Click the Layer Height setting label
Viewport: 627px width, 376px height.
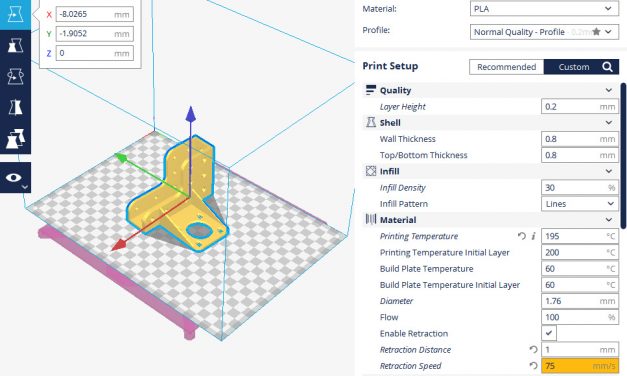click(x=402, y=106)
